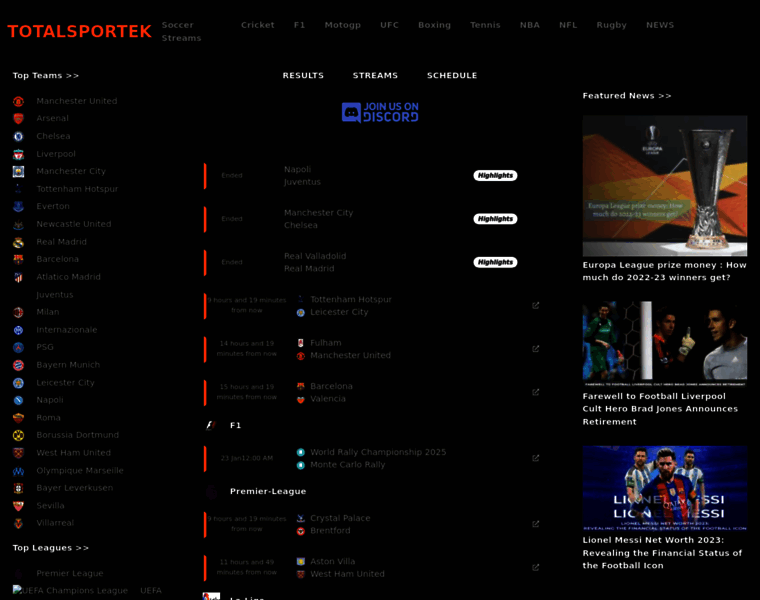Open external link icon for Monte Carlo Rally
The width and height of the screenshot is (760, 600).
point(536,458)
